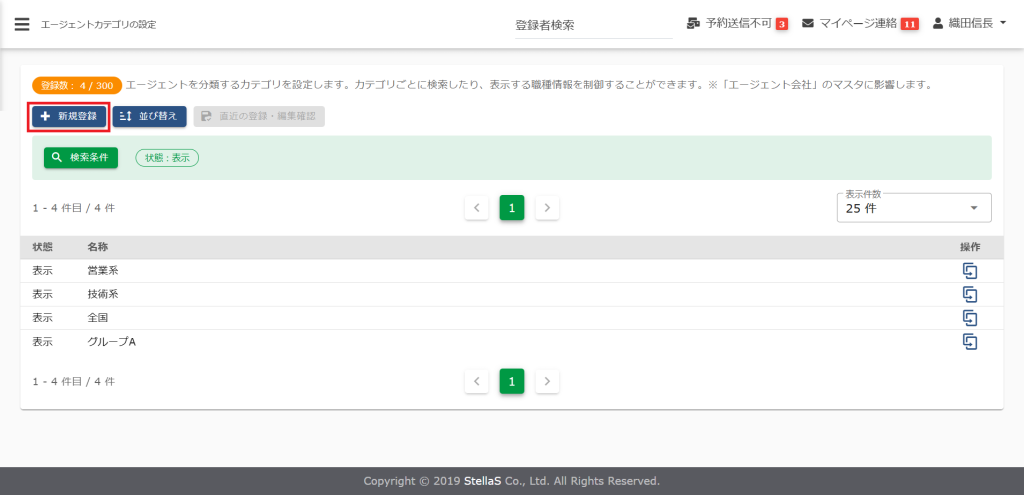Click copy icon for グループA row
The height and width of the screenshot is (495, 1024).
(968, 342)
